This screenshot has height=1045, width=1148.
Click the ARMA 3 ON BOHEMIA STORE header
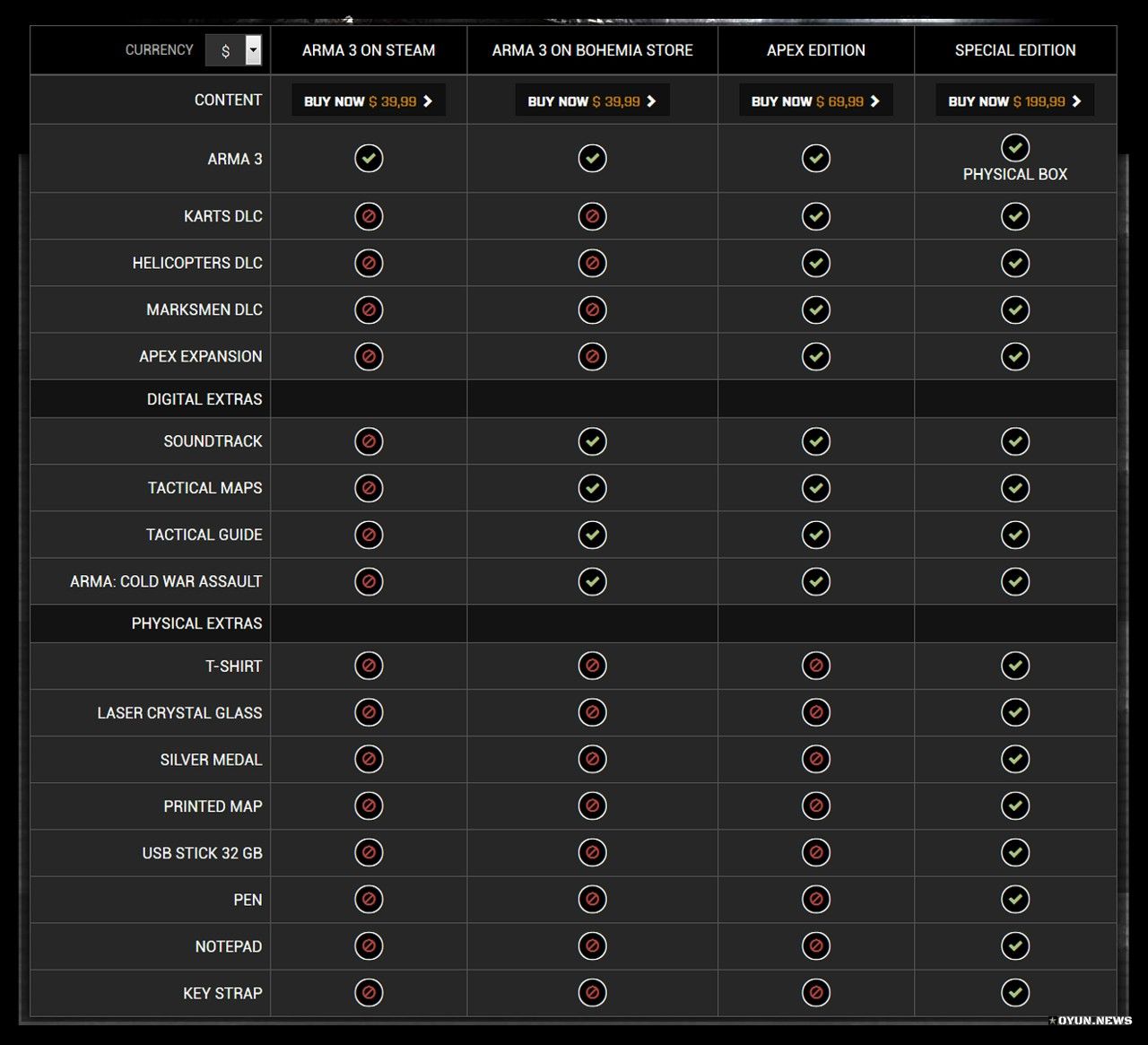click(592, 50)
